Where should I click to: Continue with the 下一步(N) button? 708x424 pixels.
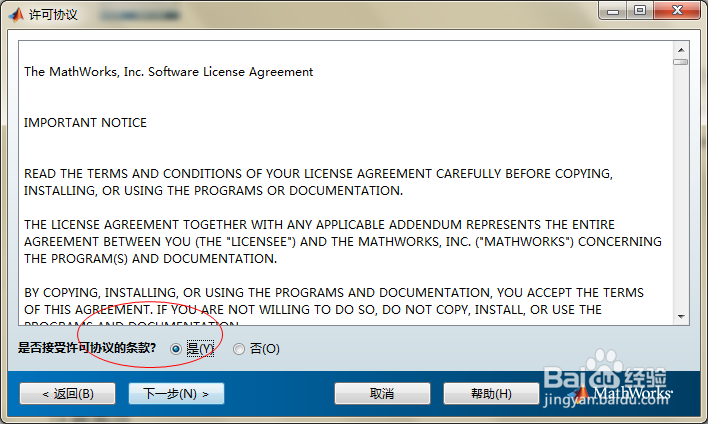(x=176, y=394)
